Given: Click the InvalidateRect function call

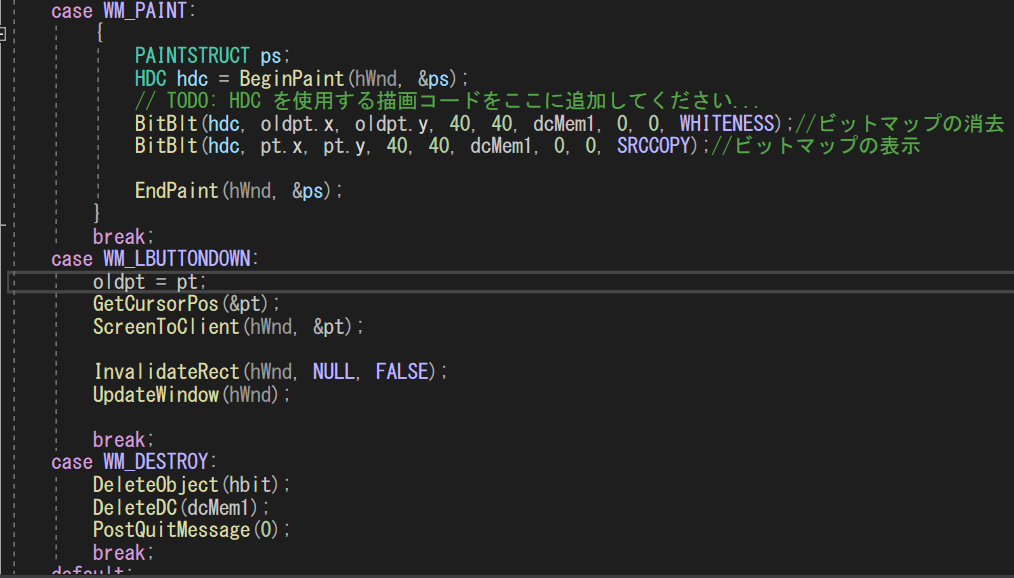Looking at the screenshot, I should tap(166, 372).
